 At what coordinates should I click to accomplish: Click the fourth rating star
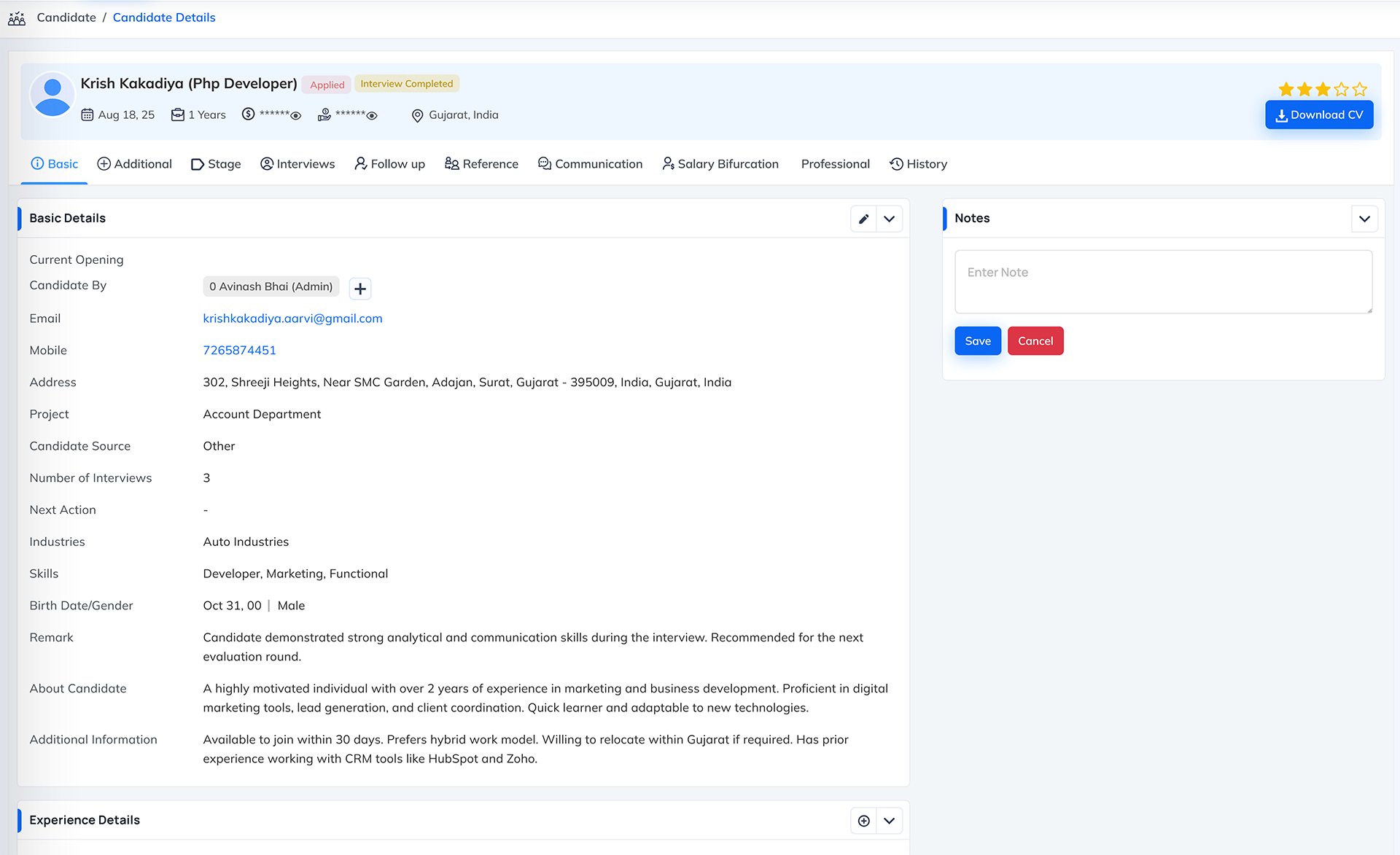(1341, 90)
